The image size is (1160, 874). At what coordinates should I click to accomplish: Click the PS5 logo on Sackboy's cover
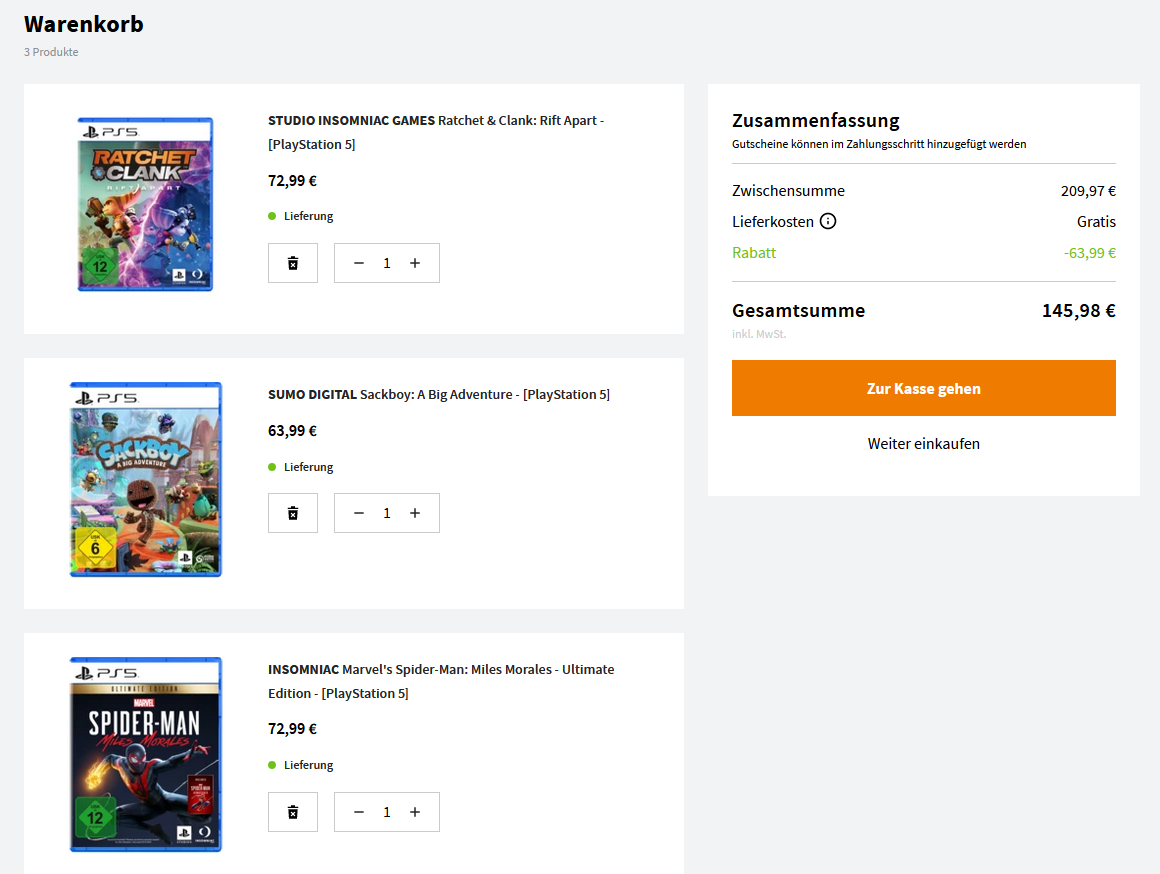106,396
